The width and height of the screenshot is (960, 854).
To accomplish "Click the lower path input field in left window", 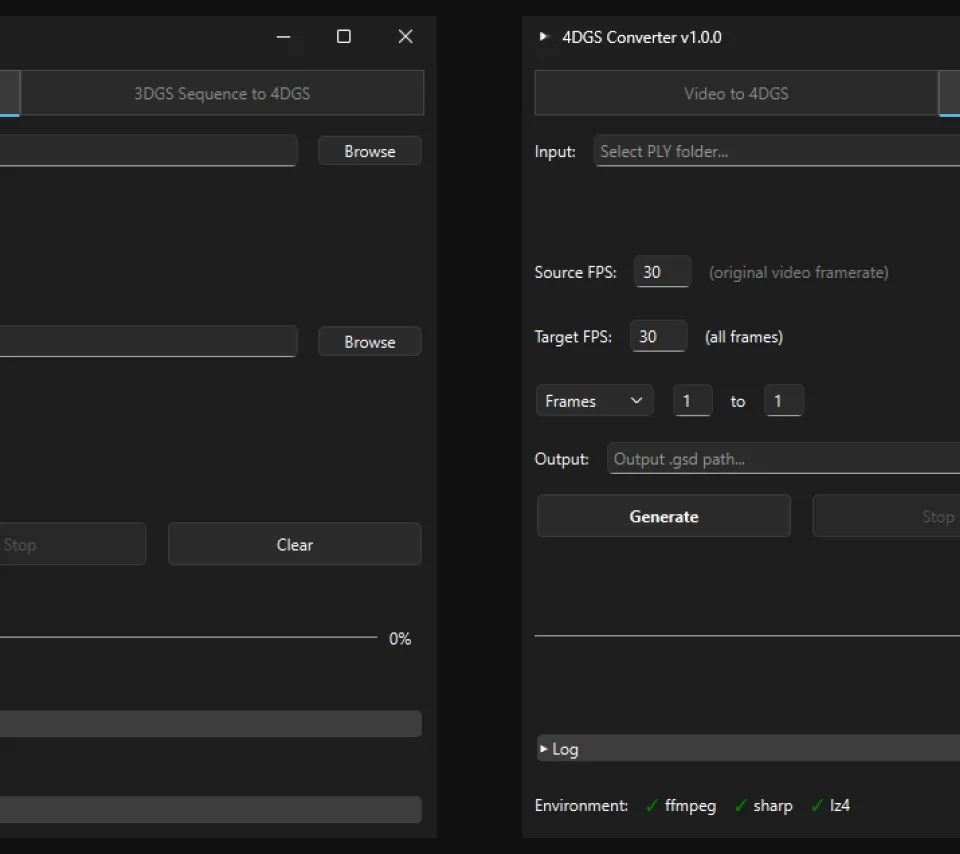I will coord(149,341).
